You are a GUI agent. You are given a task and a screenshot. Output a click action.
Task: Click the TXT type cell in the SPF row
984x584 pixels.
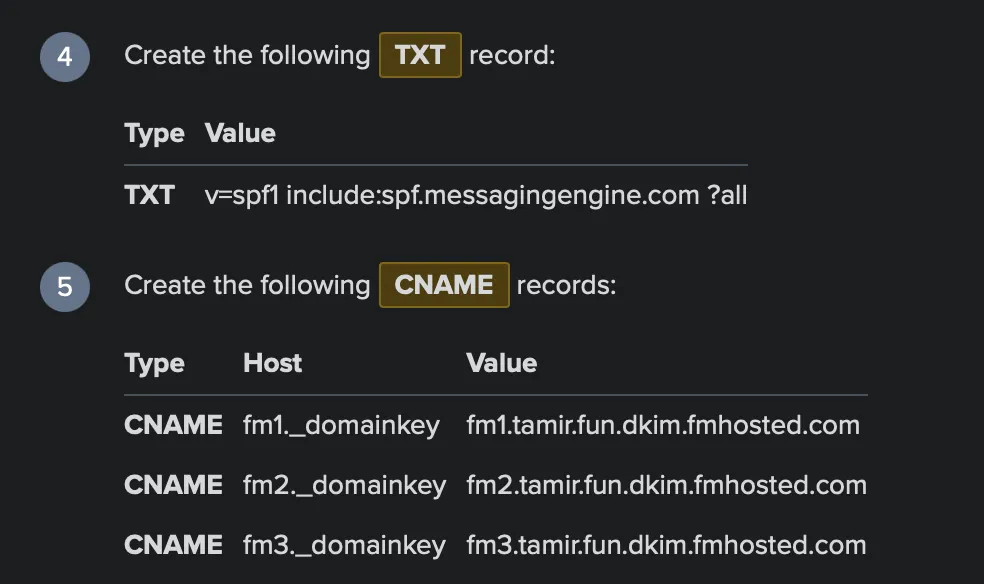149,195
